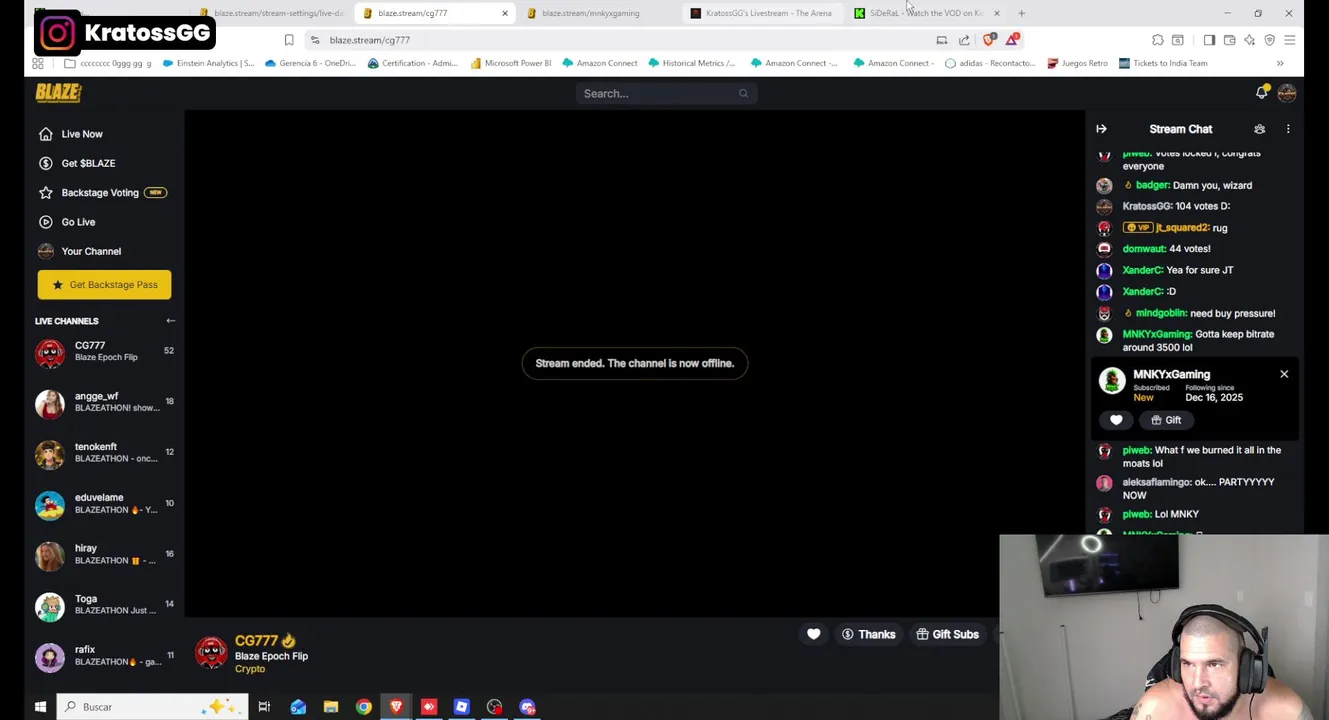The height and width of the screenshot is (720, 1329).
Task: Click the Brave Shields lion icon
Action: 989,39
